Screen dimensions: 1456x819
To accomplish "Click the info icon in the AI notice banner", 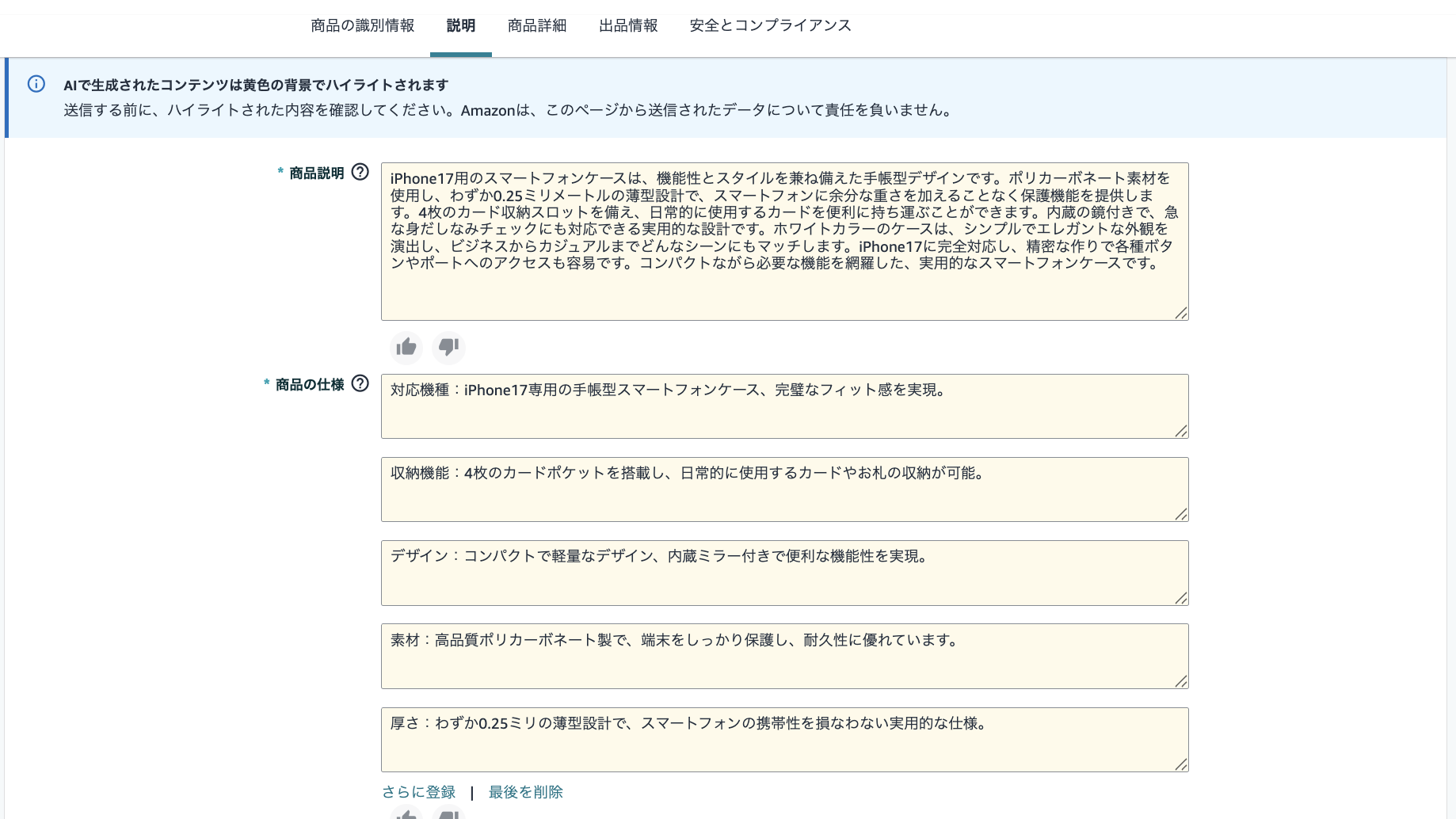I will pos(36,84).
